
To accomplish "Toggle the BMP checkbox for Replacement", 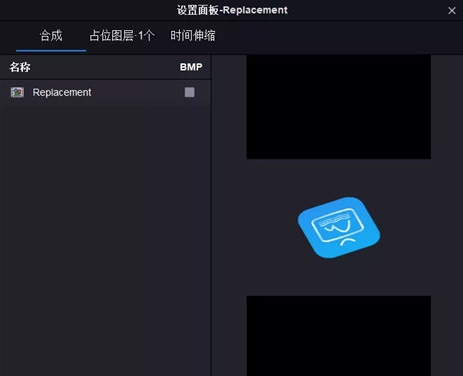I will (x=190, y=92).
